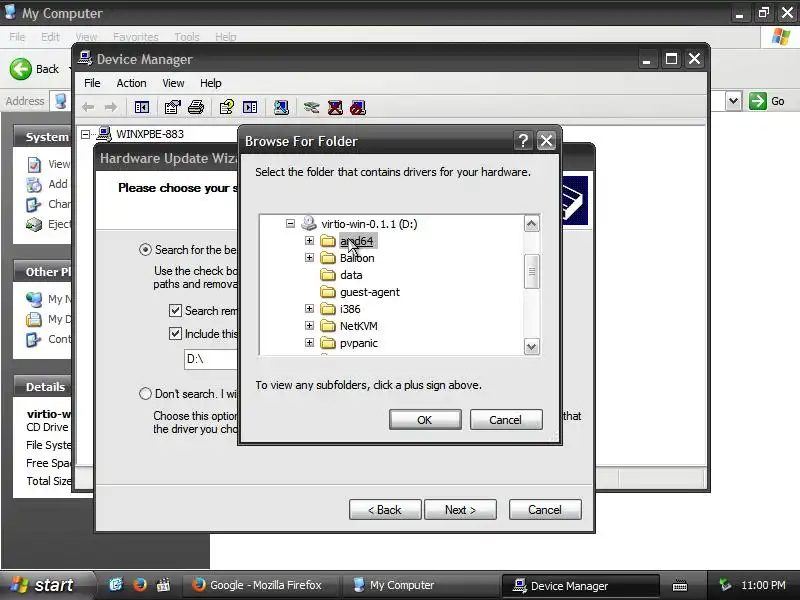Select the data folder
Viewport: 800px width, 600px height.
point(351,275)
